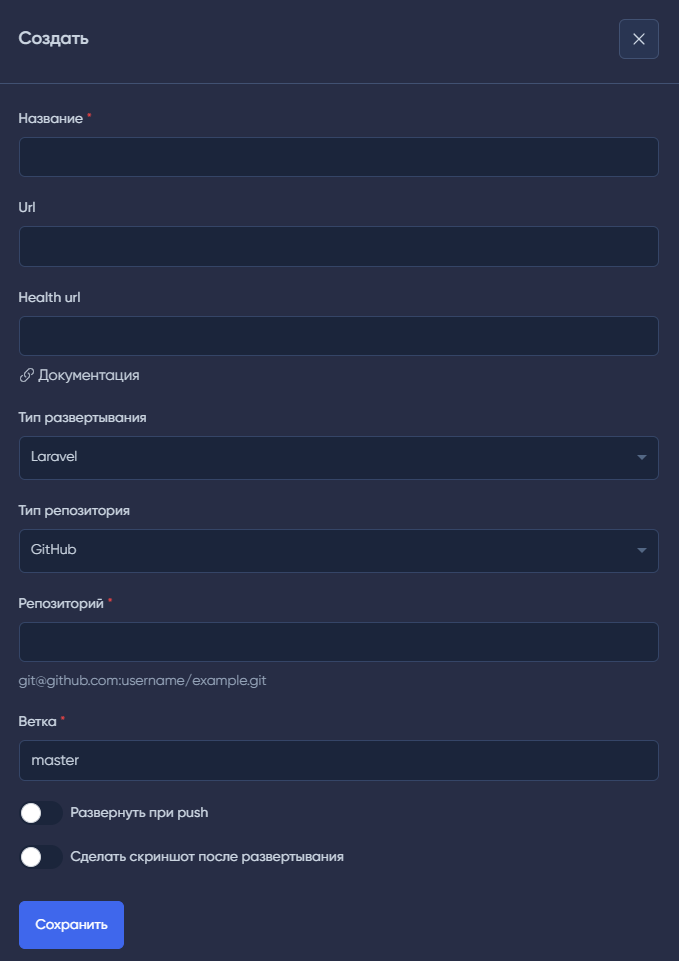Open the Документация link
The height and width of the screenshot is (961, 679).
[88, 376]
